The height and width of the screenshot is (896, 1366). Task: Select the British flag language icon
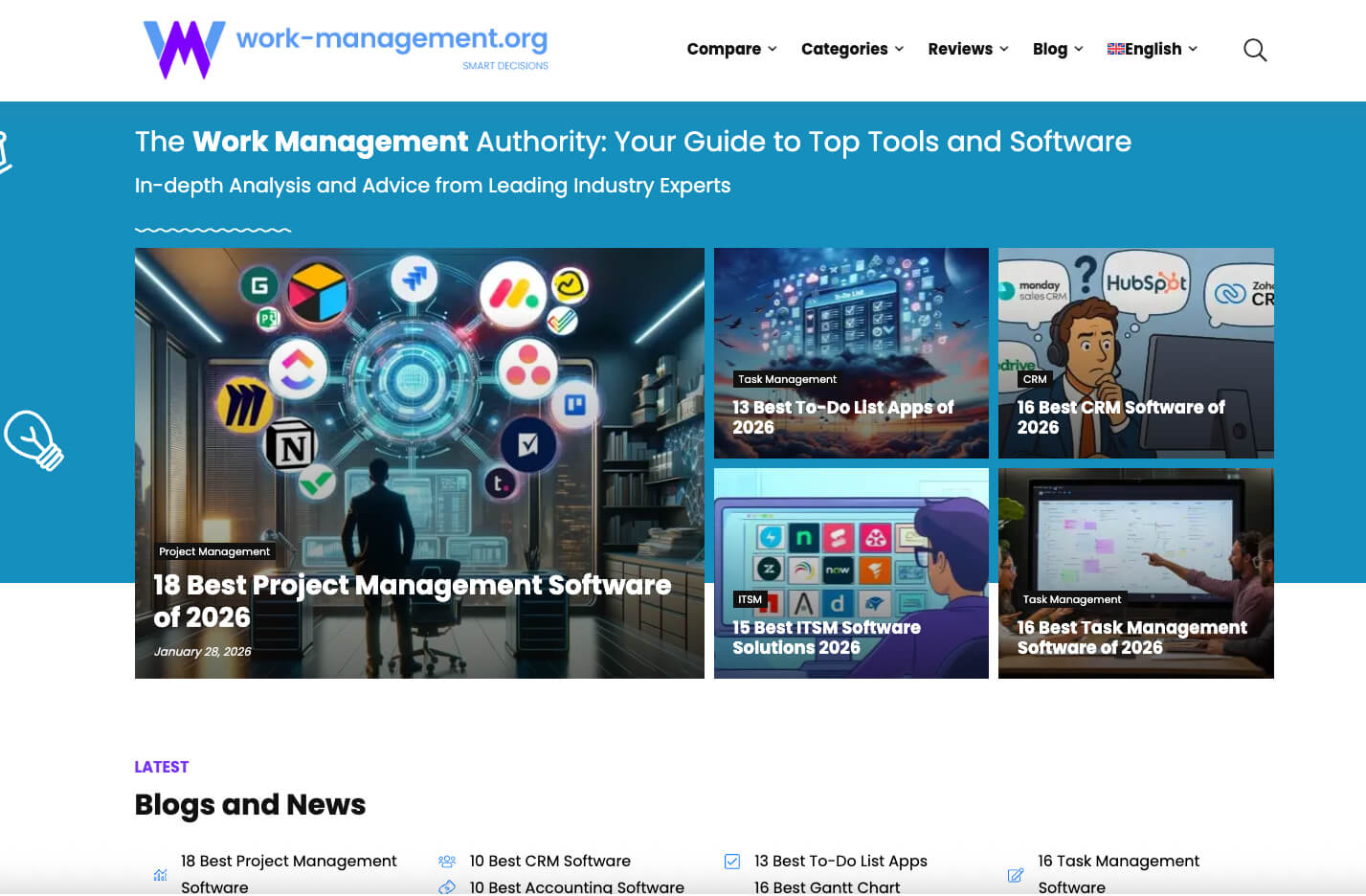coord(1115,49)
